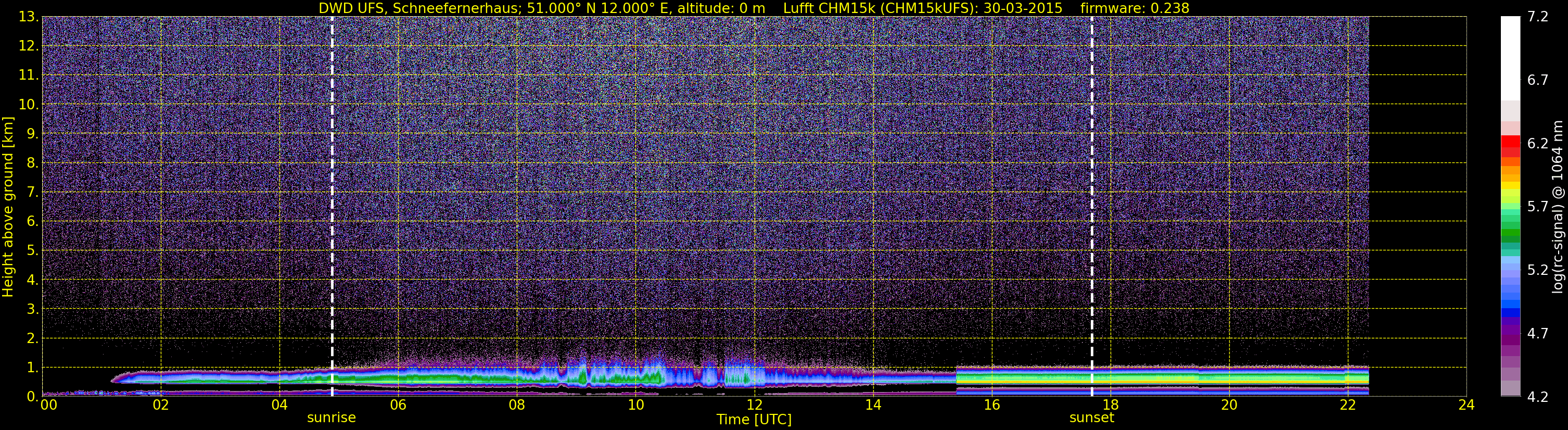Click the '06' tick on the time axis

click(398, 405)
